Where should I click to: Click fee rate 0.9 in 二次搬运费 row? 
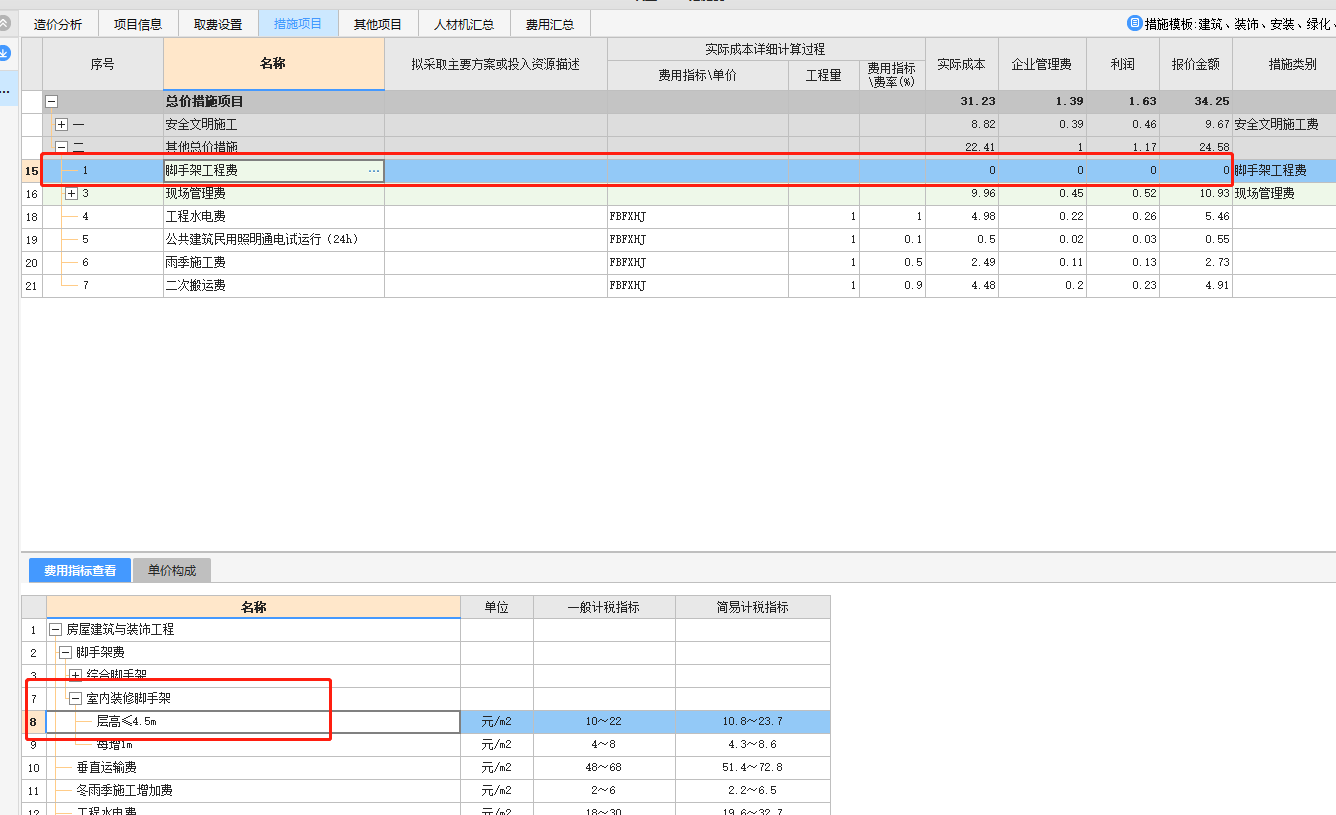(x=892, y=286)
